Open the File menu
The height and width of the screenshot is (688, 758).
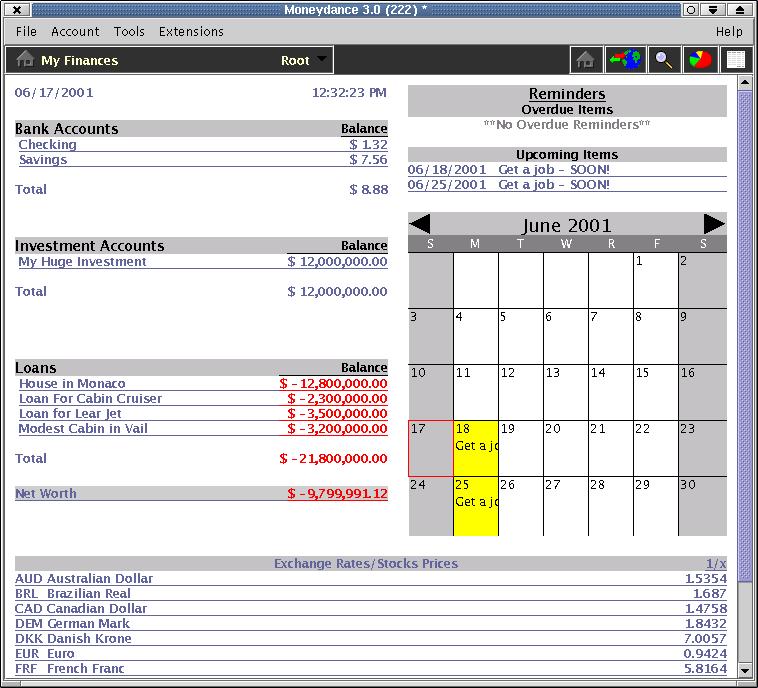pos(26,31)
